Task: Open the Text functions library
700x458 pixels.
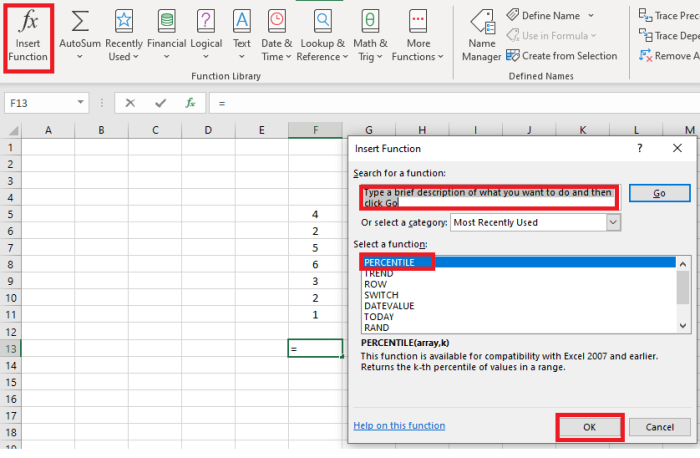Action: click(x=242, y=36)
